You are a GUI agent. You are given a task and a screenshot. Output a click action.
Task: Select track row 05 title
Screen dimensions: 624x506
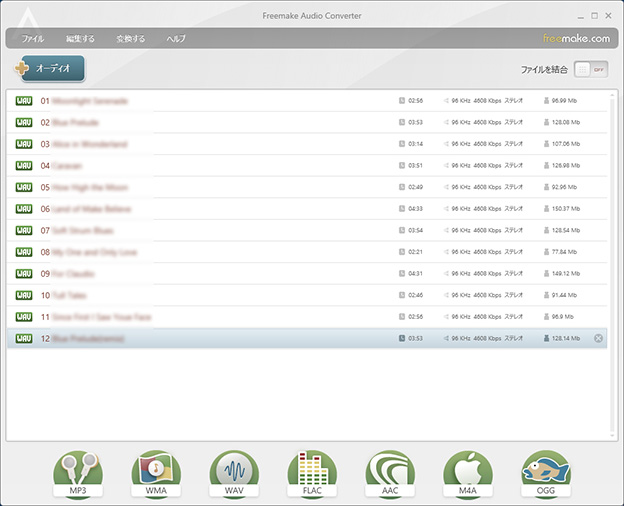tap(84, 187)
